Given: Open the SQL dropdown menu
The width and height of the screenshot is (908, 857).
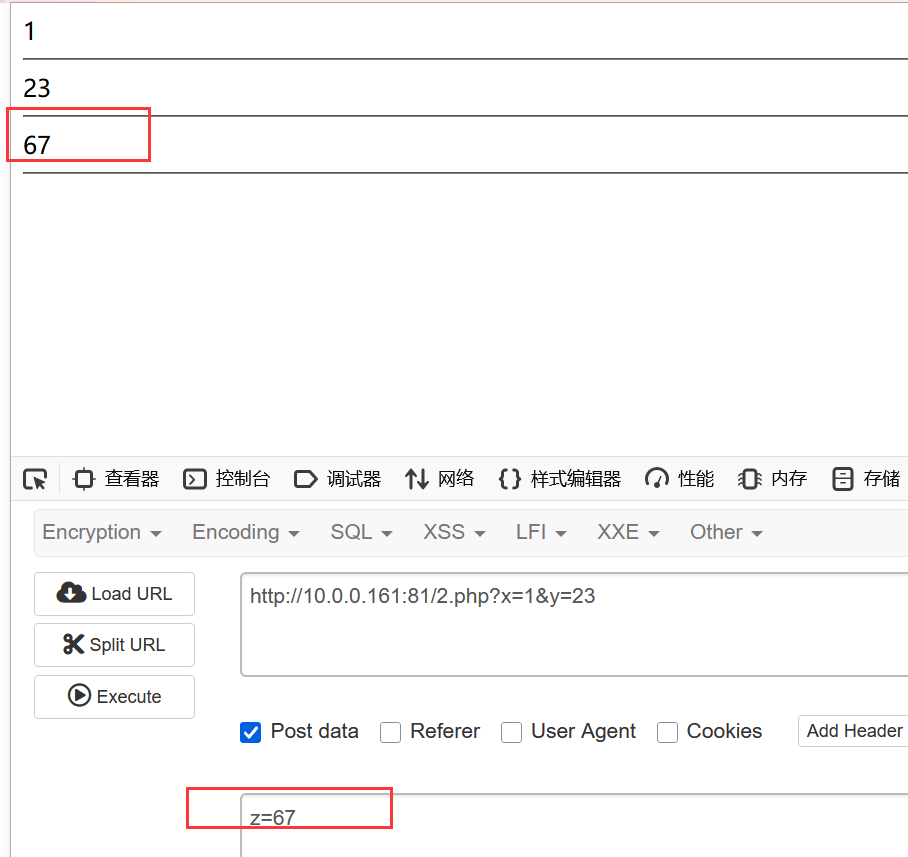Looking at the screenshot, I should tap(362, 532).
